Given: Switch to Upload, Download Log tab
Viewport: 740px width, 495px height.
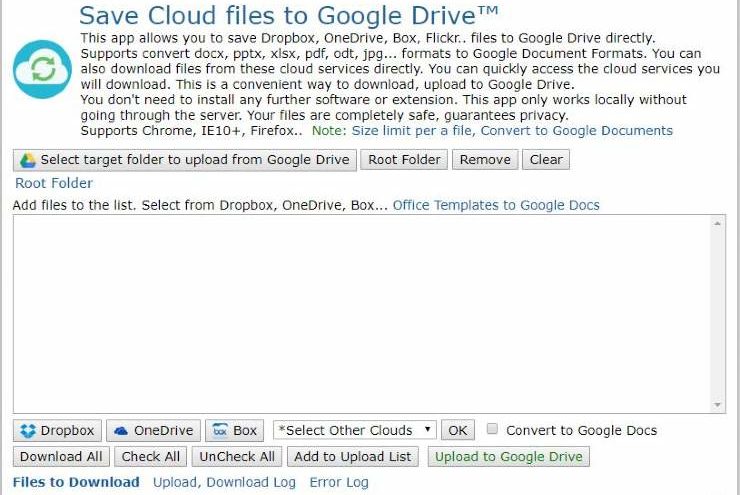Looking at the screenshot, I should point(224,482).
